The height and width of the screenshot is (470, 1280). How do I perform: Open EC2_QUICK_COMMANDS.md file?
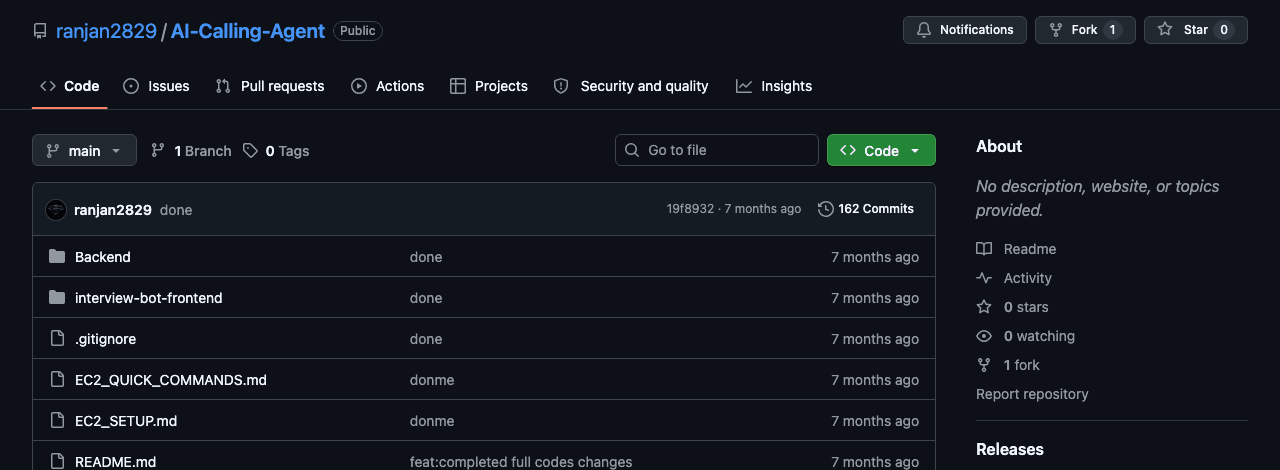[171, 380]
